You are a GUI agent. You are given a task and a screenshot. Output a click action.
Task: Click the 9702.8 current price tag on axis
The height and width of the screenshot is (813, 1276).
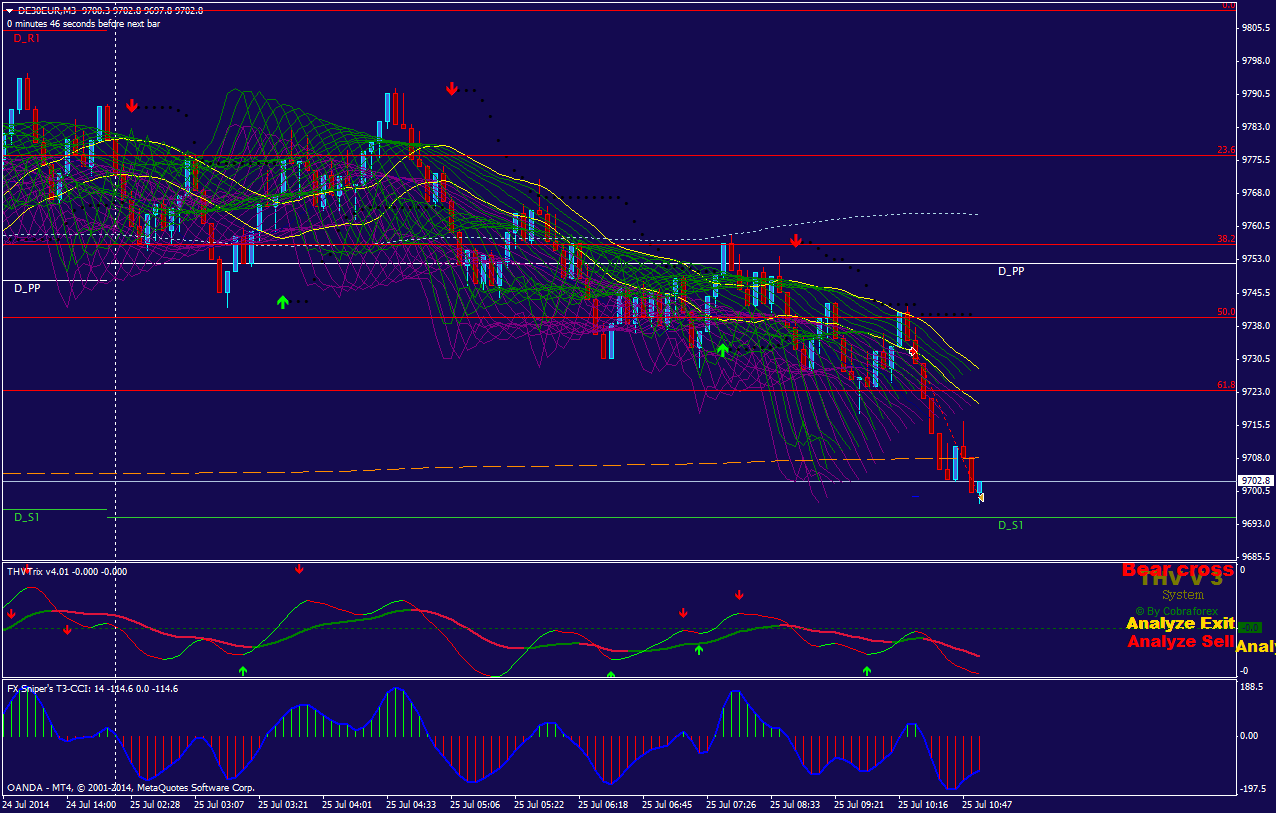coord(1254,480)
